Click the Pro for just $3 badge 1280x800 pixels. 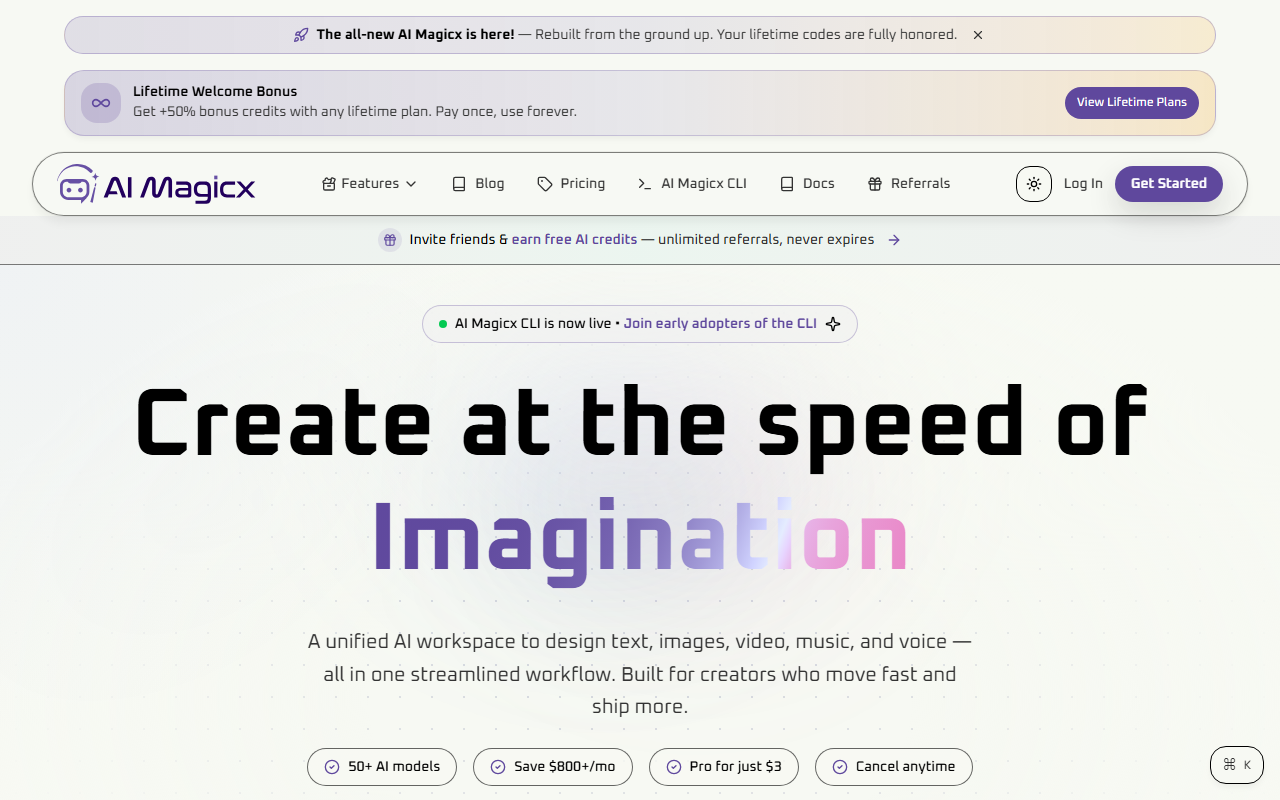point(724,767)
